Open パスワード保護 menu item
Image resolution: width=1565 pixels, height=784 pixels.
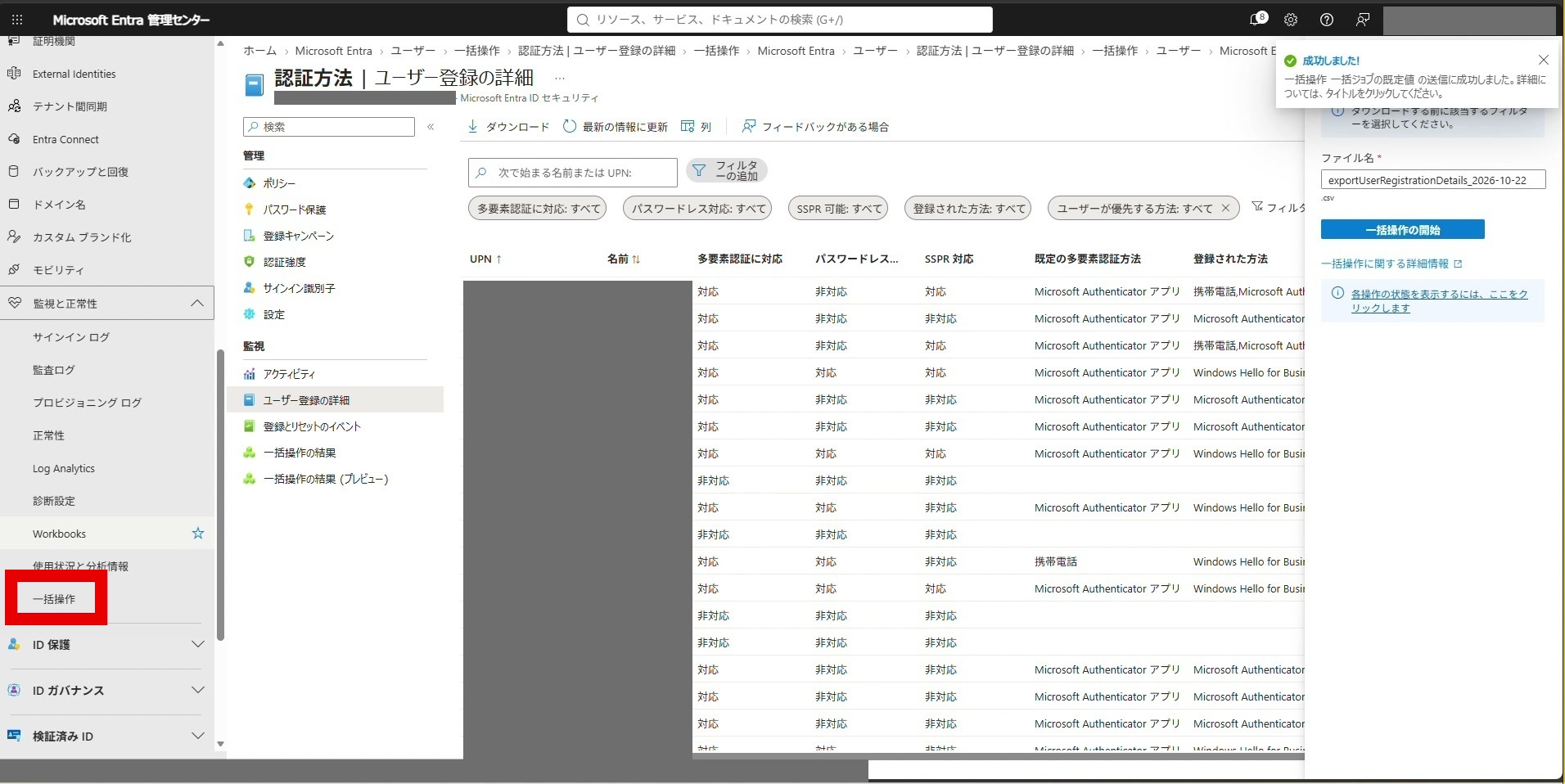[x=293, y=210]
